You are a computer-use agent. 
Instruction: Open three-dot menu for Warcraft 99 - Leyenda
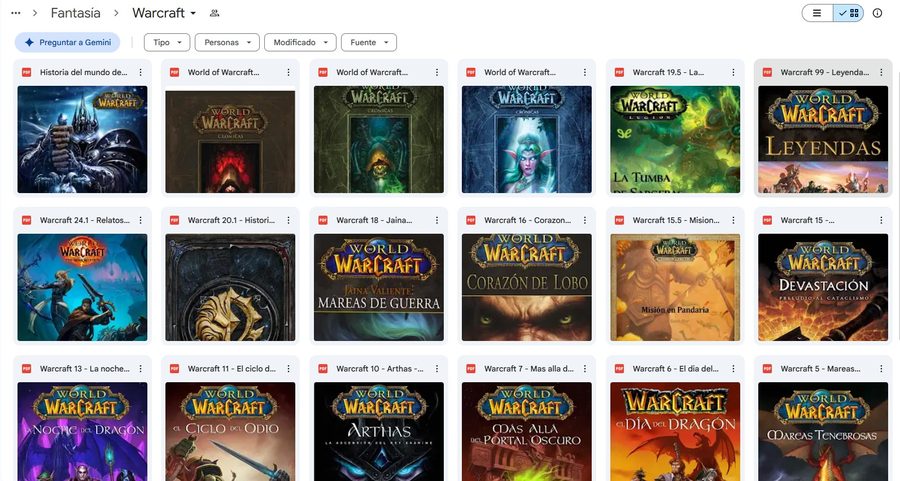pyautogui.click(x=881, y=72)
